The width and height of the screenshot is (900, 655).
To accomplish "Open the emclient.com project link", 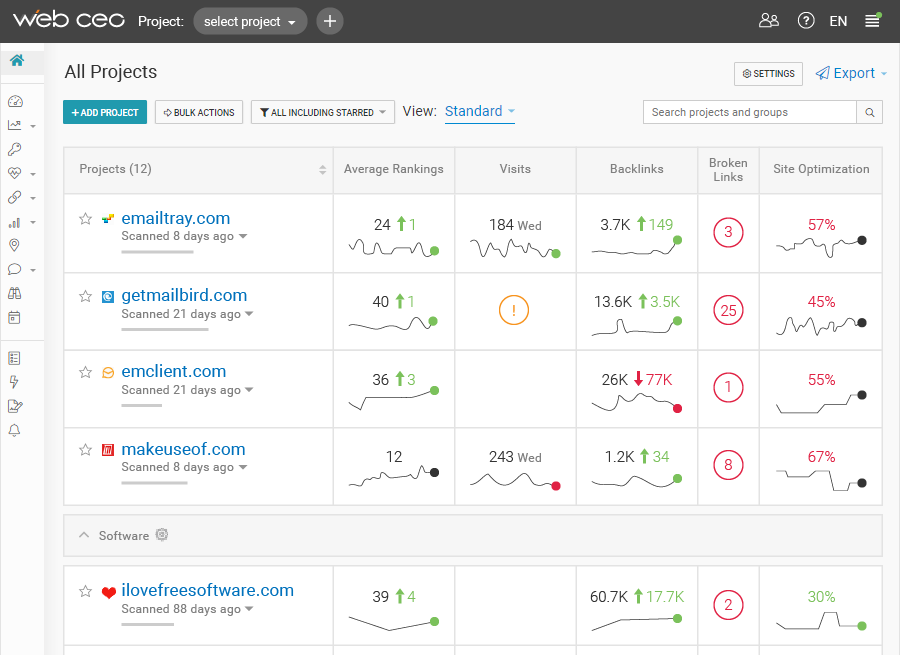I will [174, 372].
